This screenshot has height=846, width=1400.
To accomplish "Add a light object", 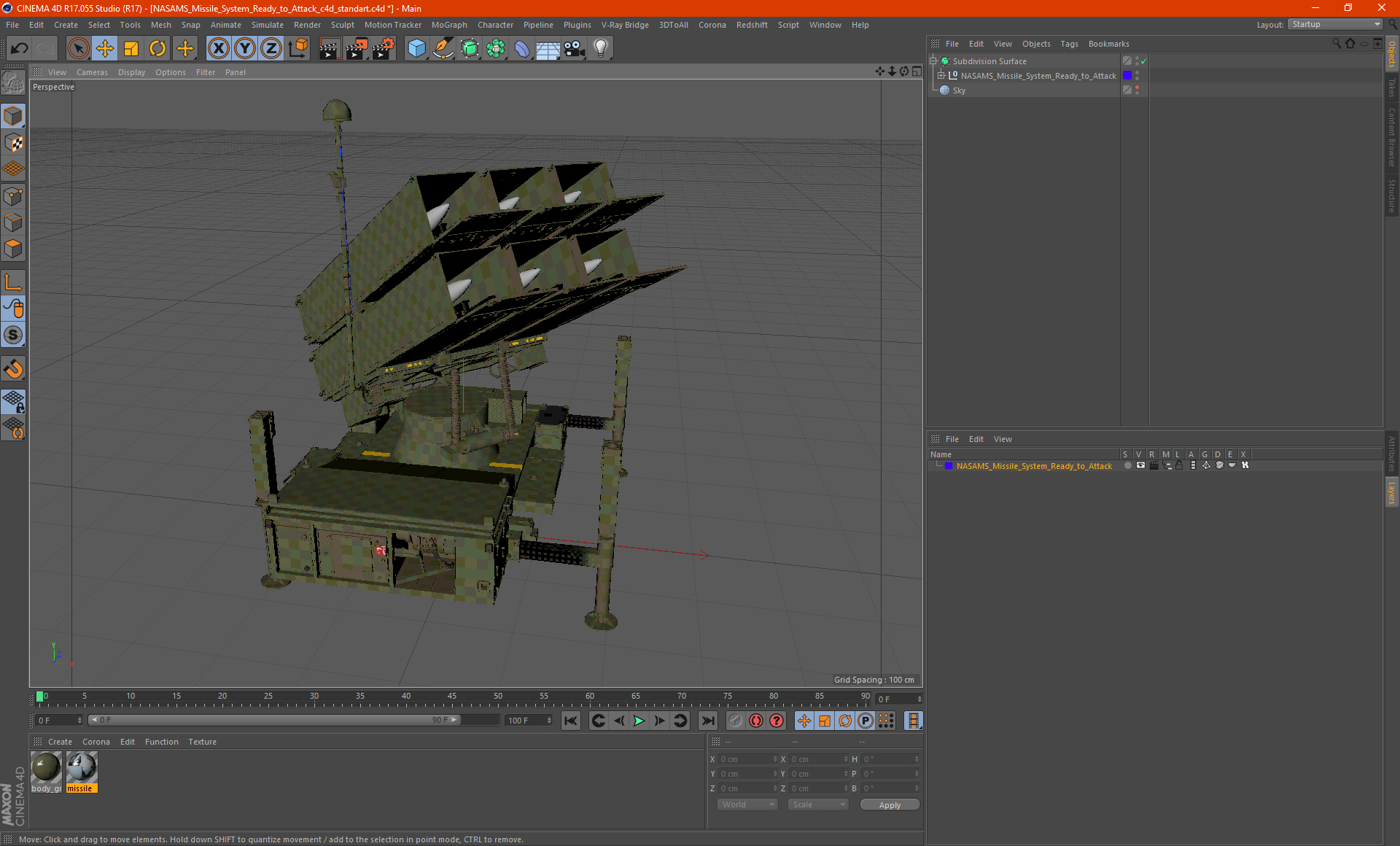I will click(x=601, y=49).
